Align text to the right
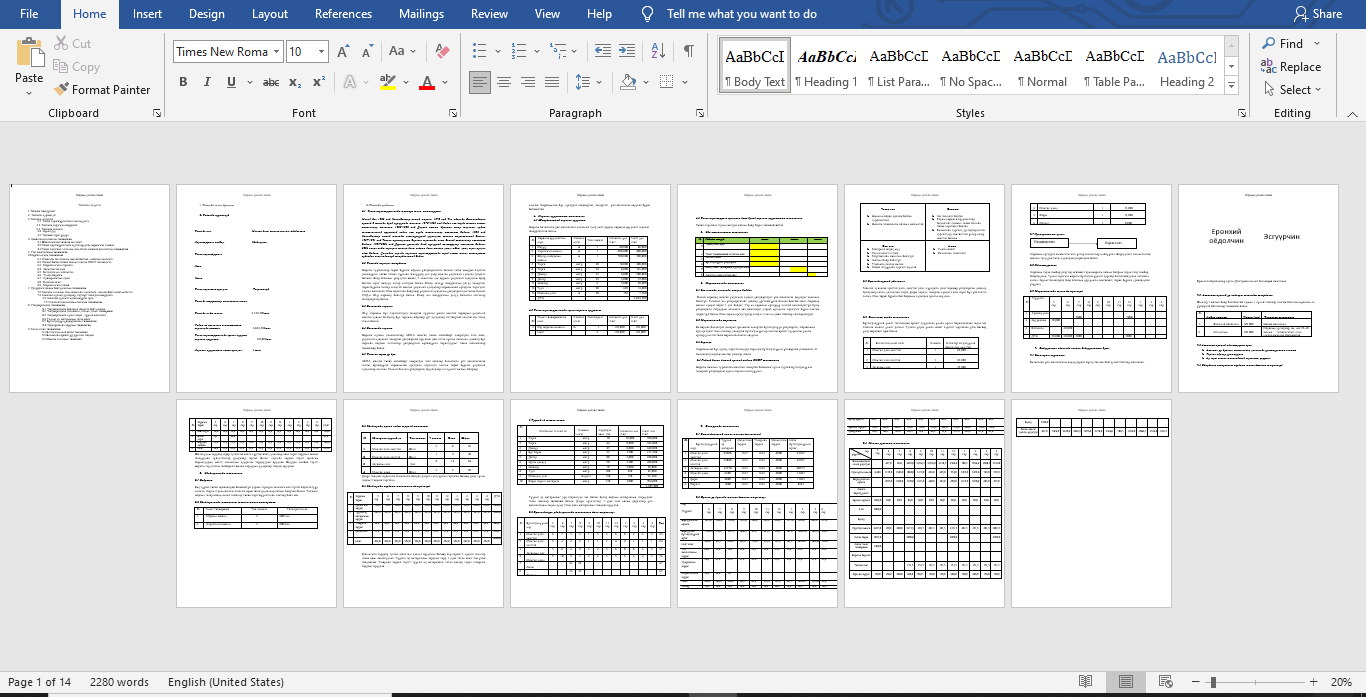Viewport: 1366px width, 697px height. [x=528, y=82]
